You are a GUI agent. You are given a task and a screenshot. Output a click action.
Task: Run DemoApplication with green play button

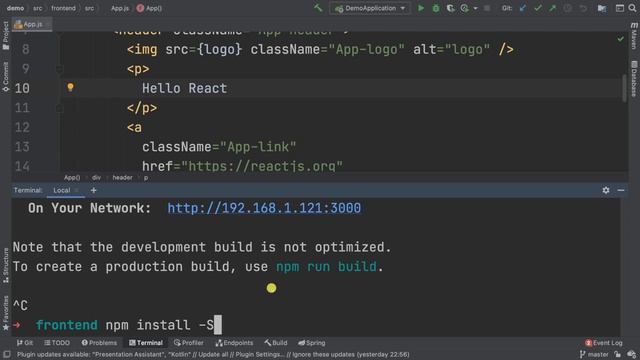click(x=421, y=8)
